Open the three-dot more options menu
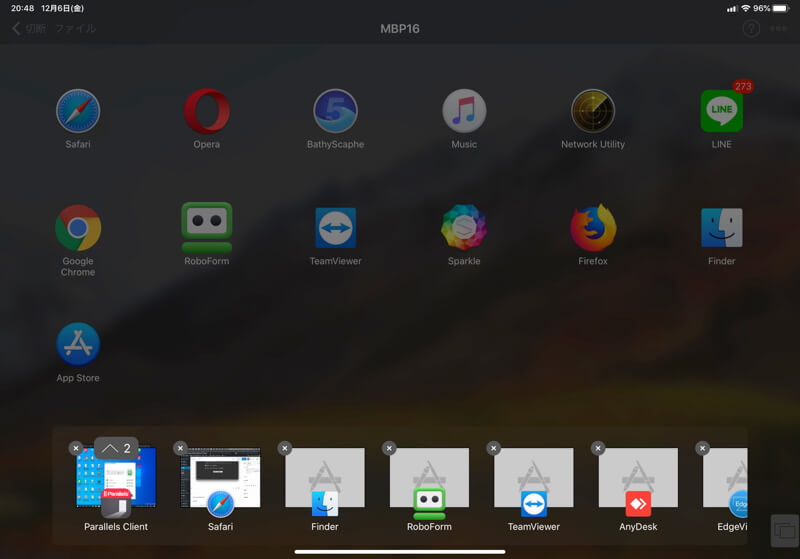This screenshot has height=559, width=800. pos(778,29)
